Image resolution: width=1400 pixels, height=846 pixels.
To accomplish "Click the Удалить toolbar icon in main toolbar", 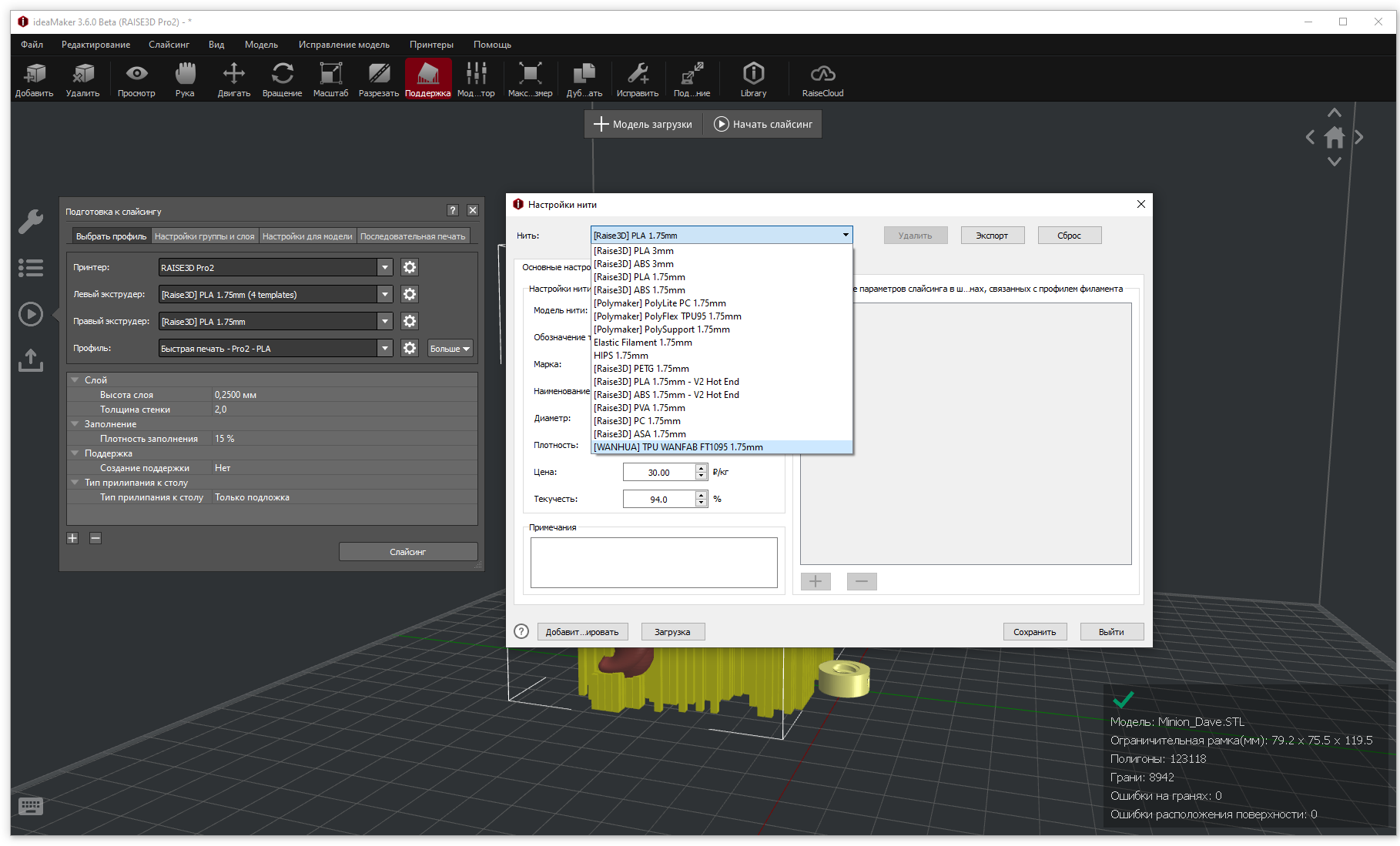I will click(82, 79).
